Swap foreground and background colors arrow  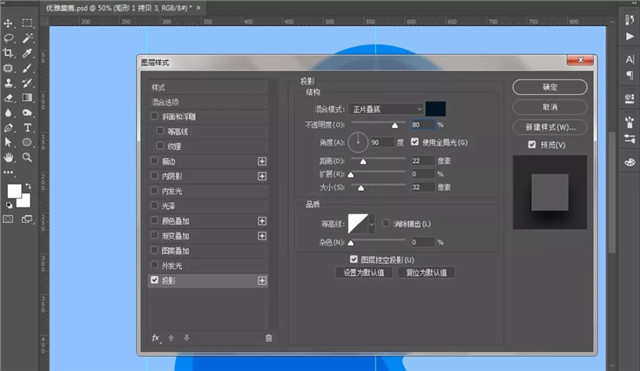pos(28,186)
